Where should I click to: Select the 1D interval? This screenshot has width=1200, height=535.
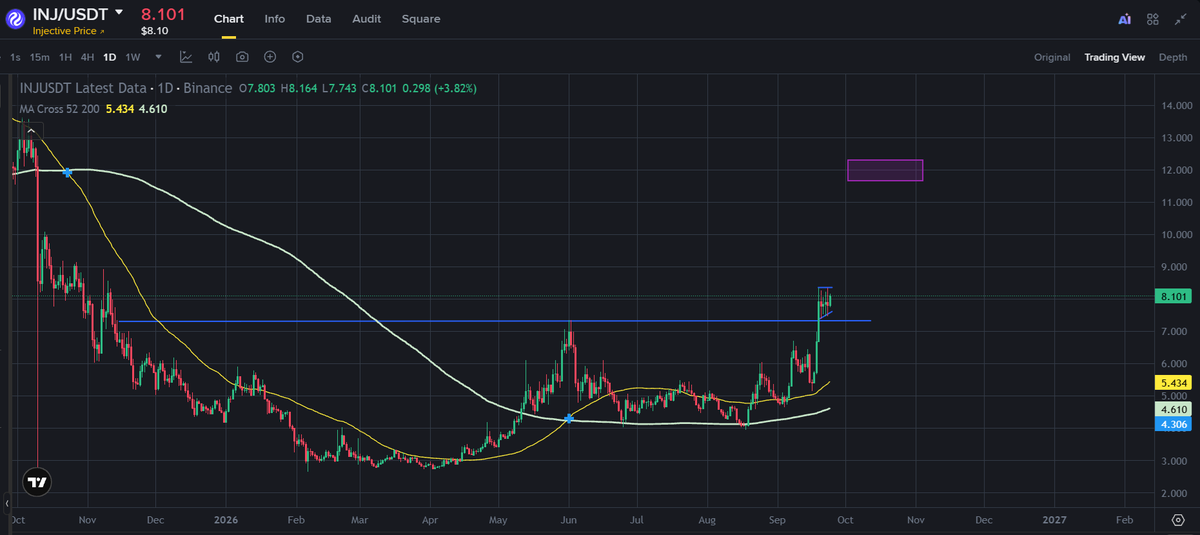(x=110, y=57)
